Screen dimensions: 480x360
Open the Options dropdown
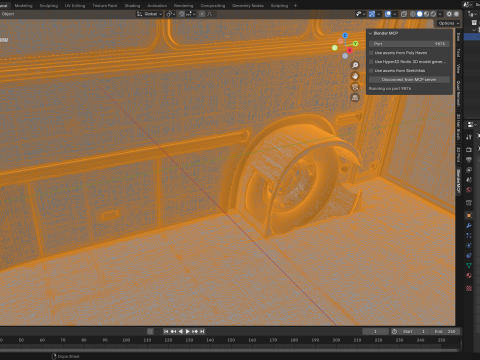pos(448,23)
